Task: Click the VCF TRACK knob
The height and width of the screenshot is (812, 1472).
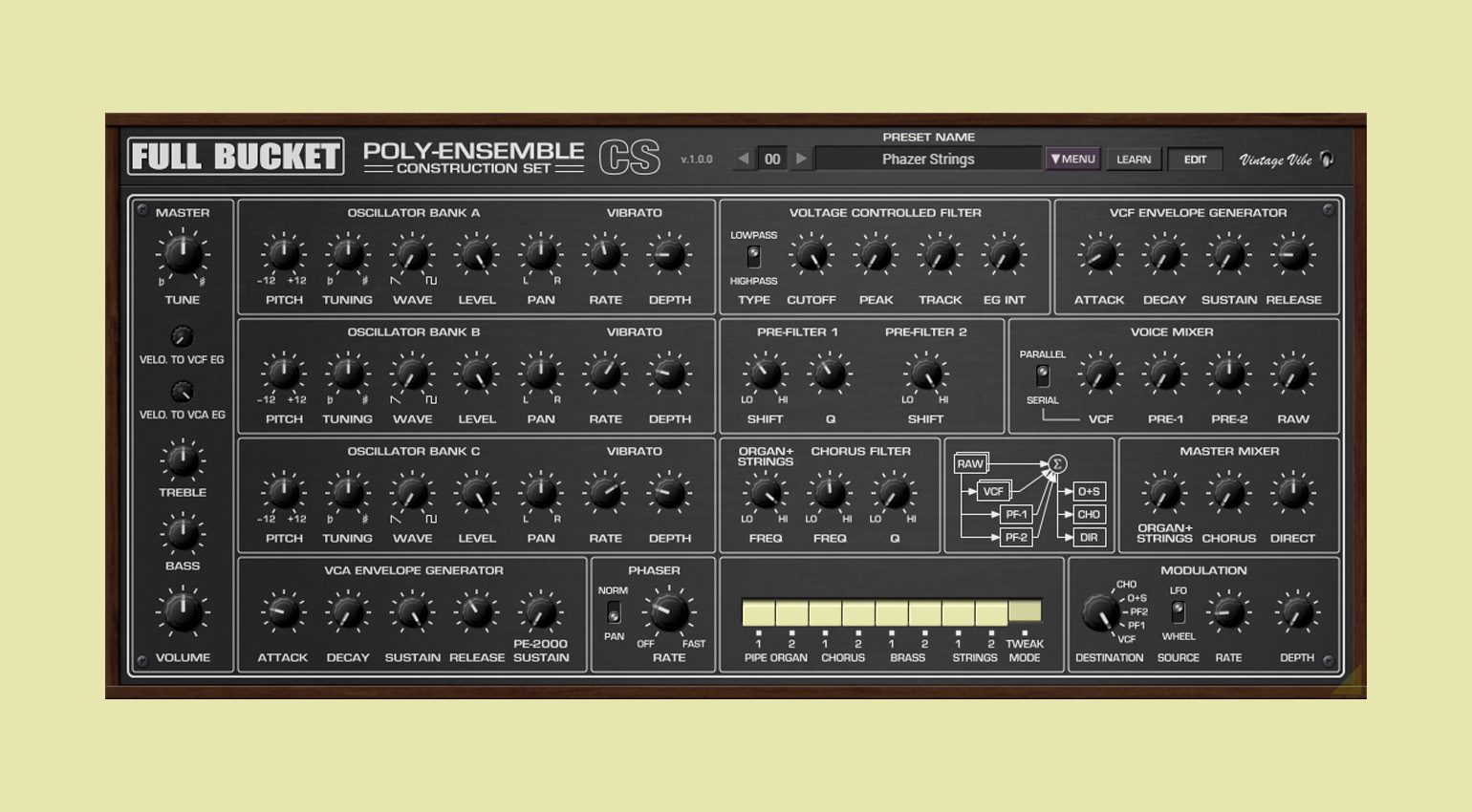Action: click(940, 255)
